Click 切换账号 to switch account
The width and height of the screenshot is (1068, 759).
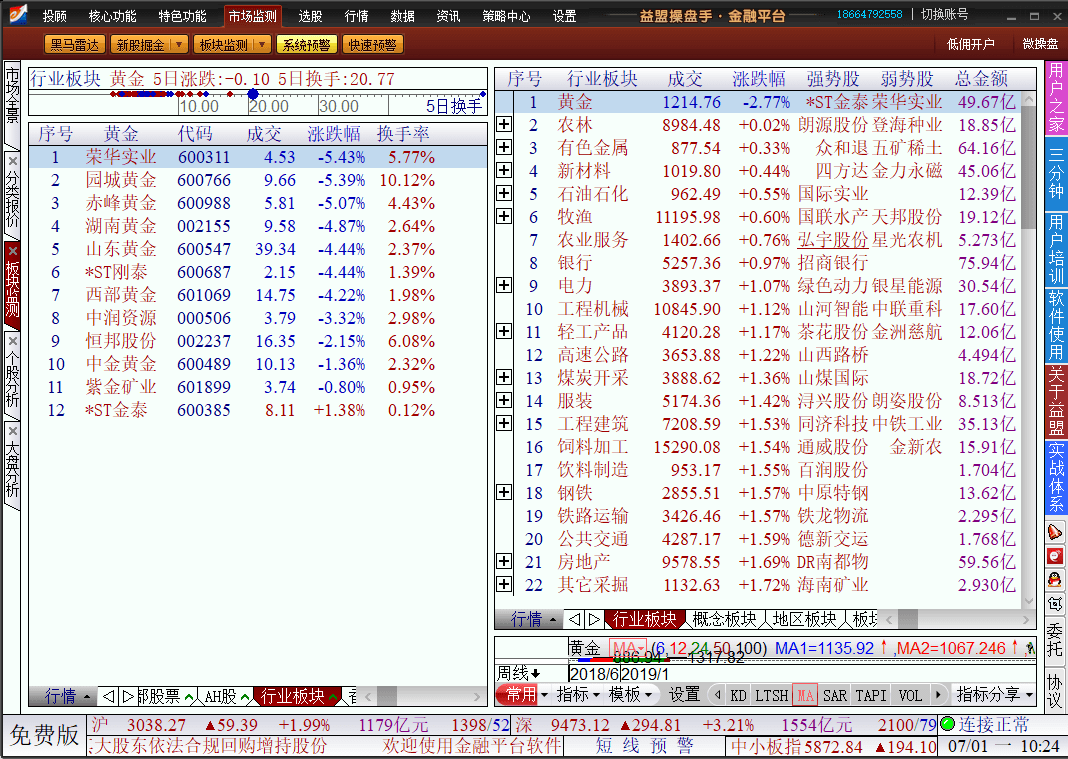[x=944, y=14]
